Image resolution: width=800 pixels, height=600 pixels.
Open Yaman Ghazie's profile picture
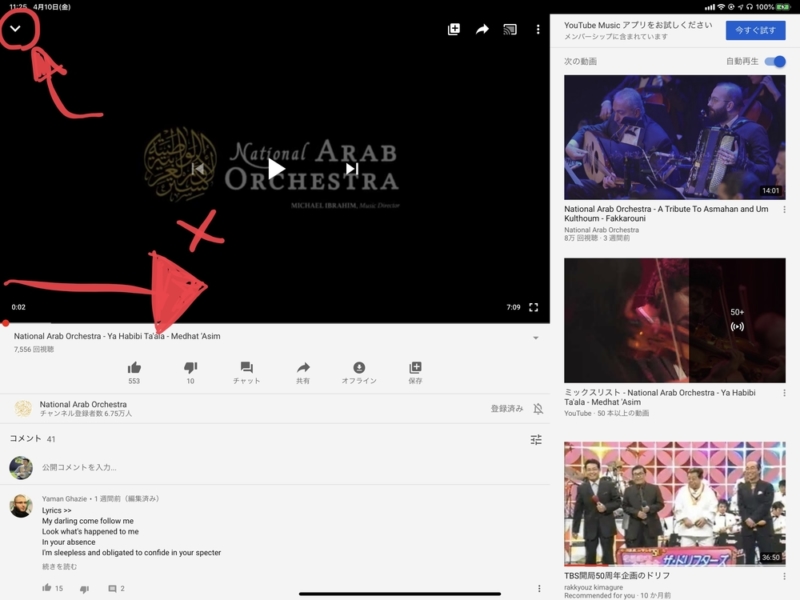[x=21, y=506]
